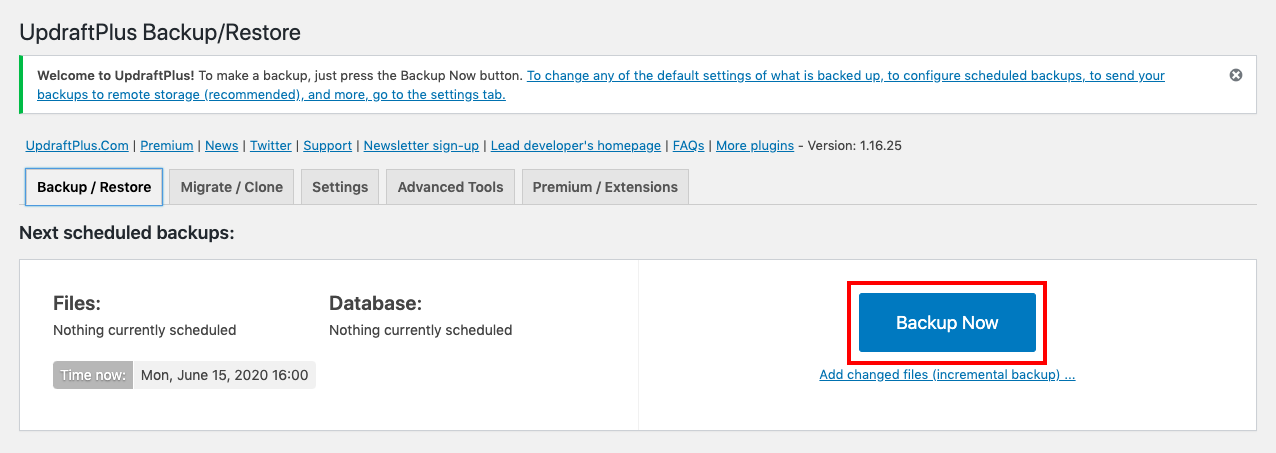Switch to the Migrate / Clone tab
Image resolution: width=1276 pixels, height=453 pixels.
point(232,187)
